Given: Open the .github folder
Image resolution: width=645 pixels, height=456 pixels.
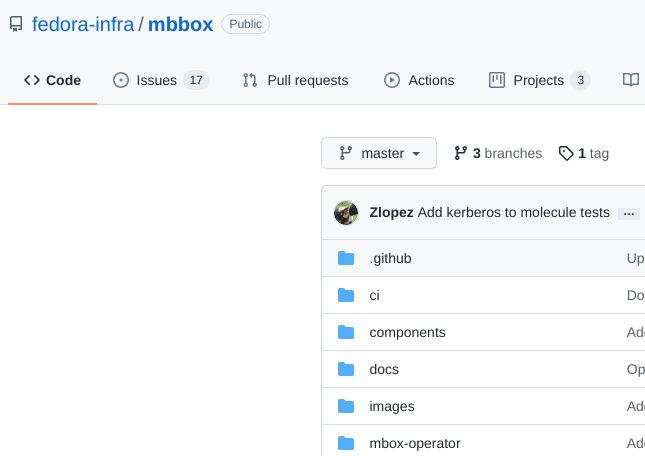Looking at the screenshot, I should pyautogui.click(x=390, y=258).
